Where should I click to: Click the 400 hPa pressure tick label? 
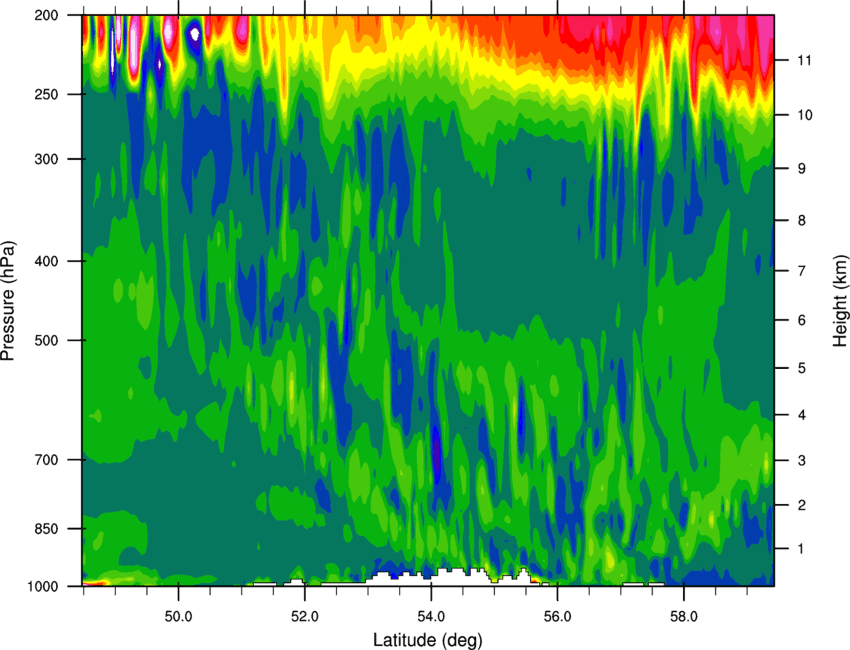[46, 261]
